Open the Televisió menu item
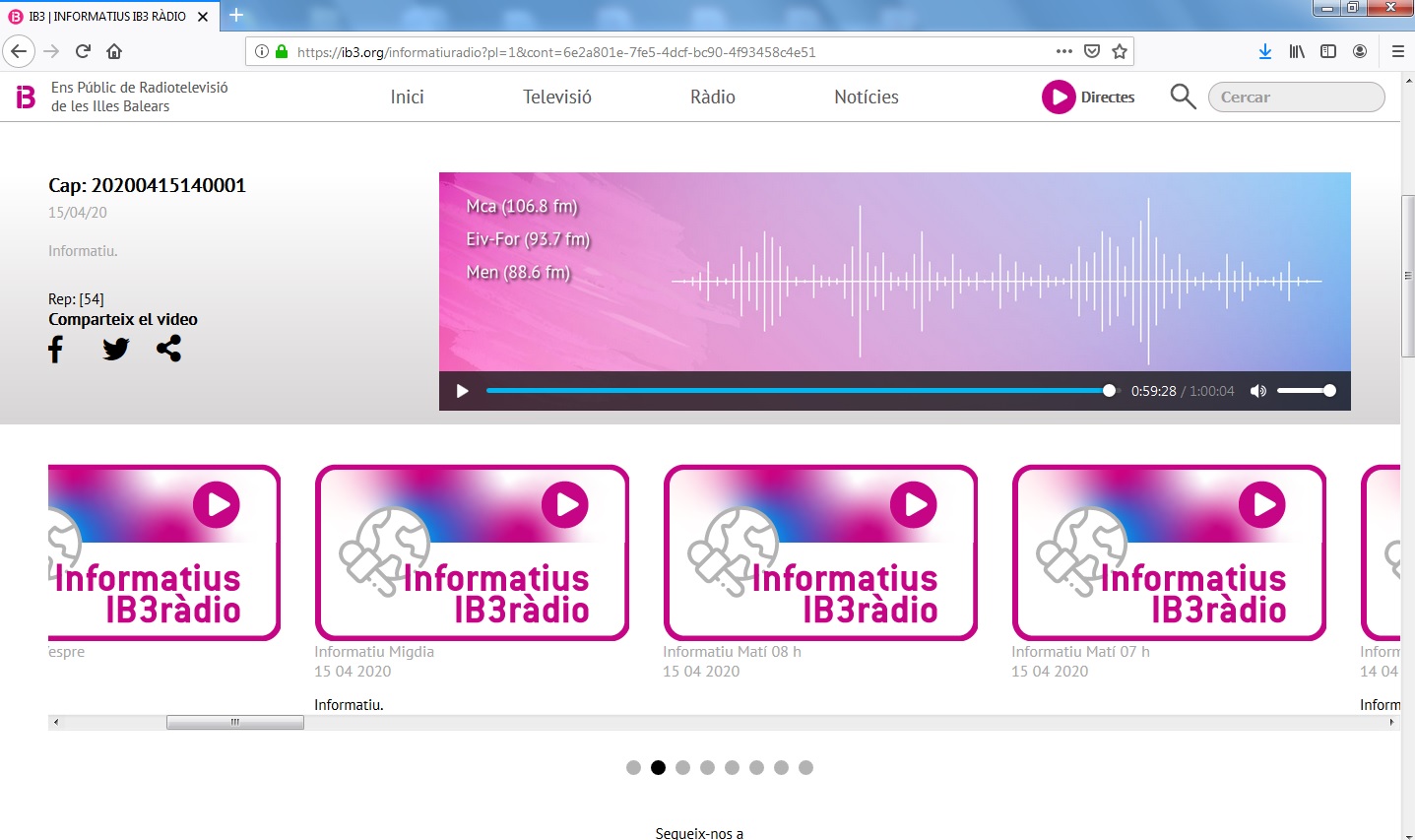Image resolution: width=1415 pixels, height=840 pixels. click(557, 97)
